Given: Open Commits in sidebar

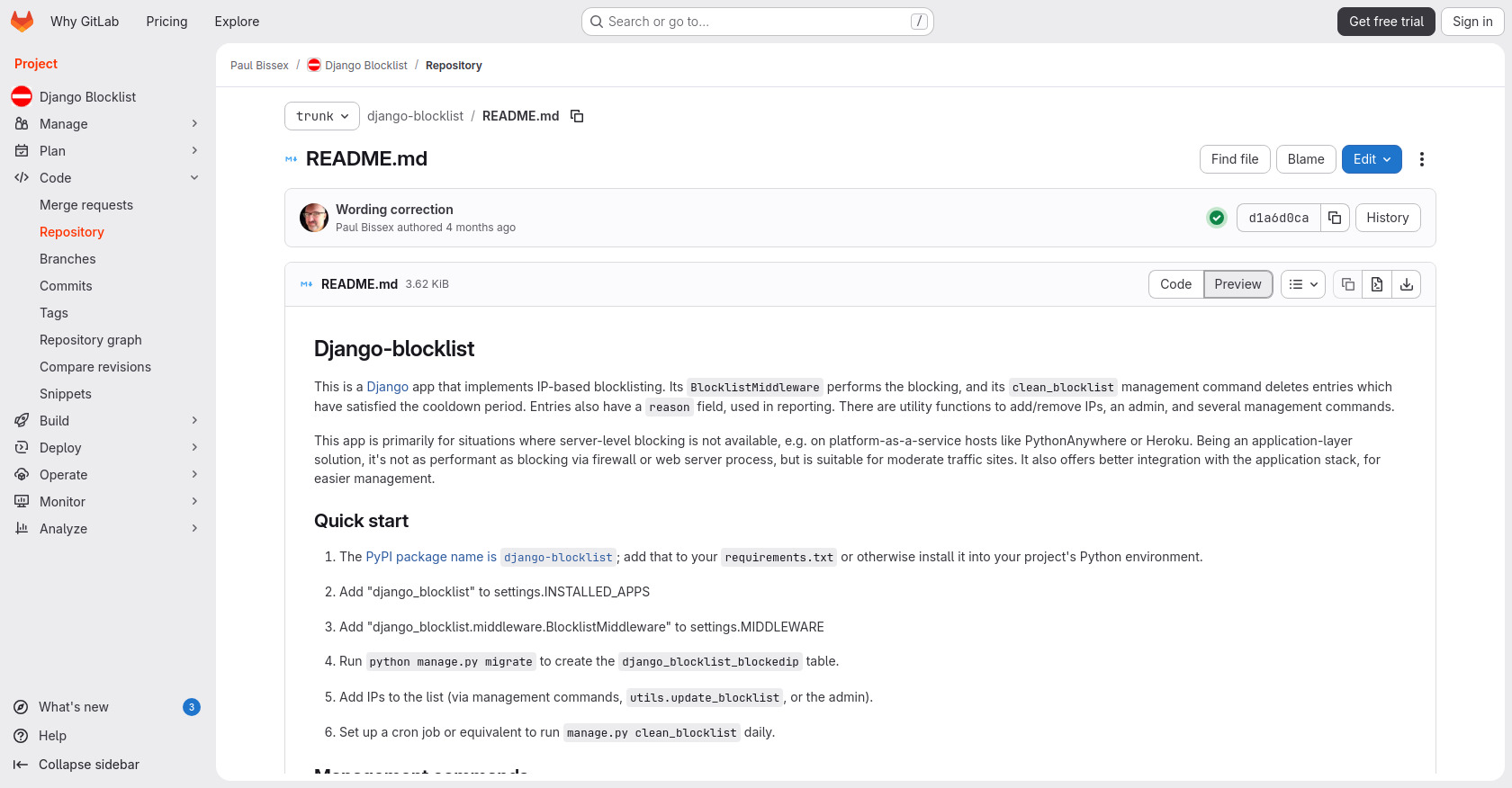Looking at the screenshot, I should [66, 286].
